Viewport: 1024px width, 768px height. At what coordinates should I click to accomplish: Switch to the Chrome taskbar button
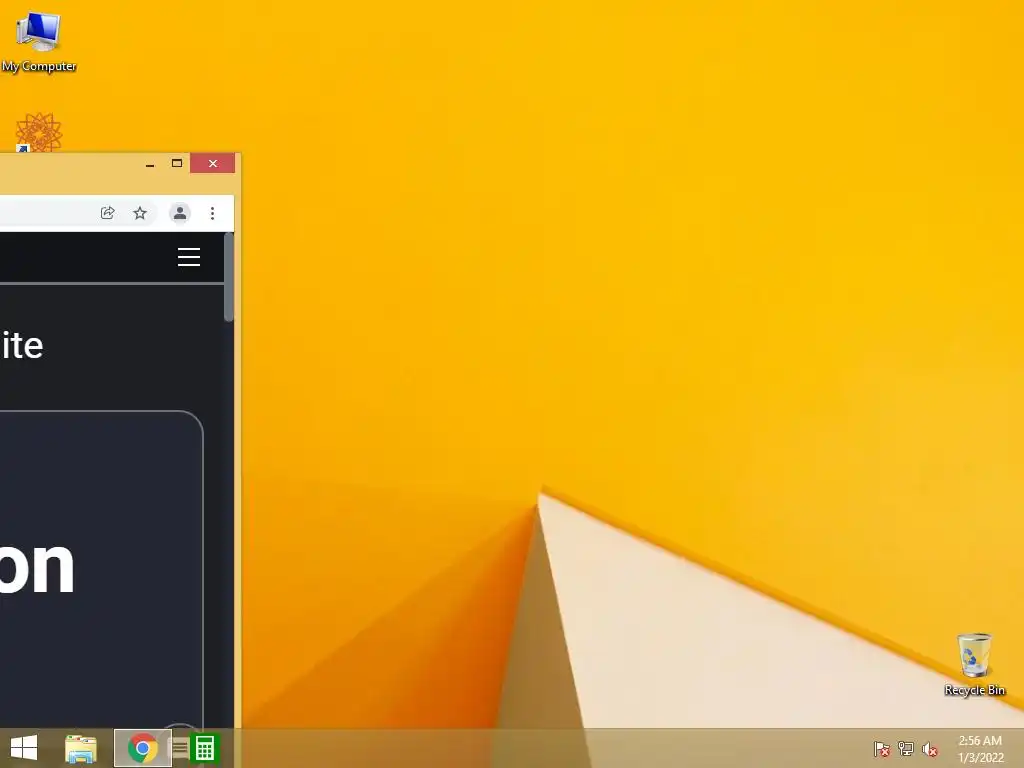tap(143, 748)
